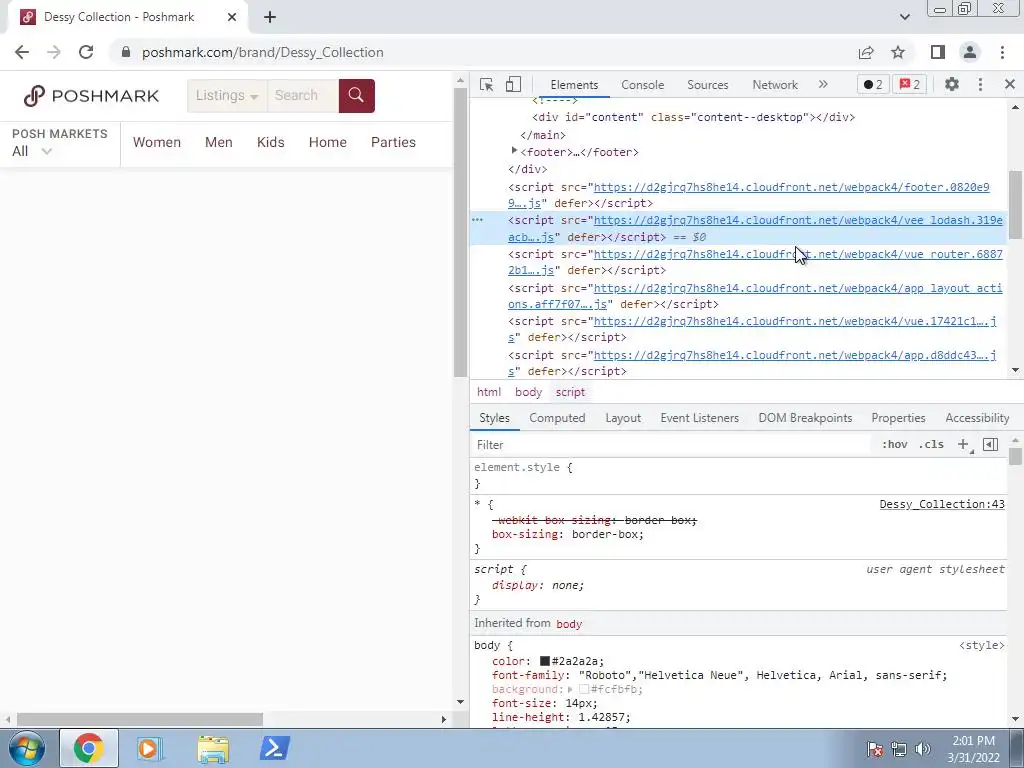Viewport: 1024px width, 768px height.
Task: Click the styles Filter input
Action: point(673,445)
